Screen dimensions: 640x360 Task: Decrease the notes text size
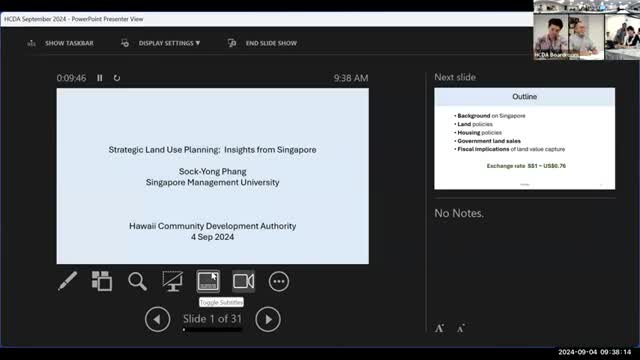(x=461, y=328)
